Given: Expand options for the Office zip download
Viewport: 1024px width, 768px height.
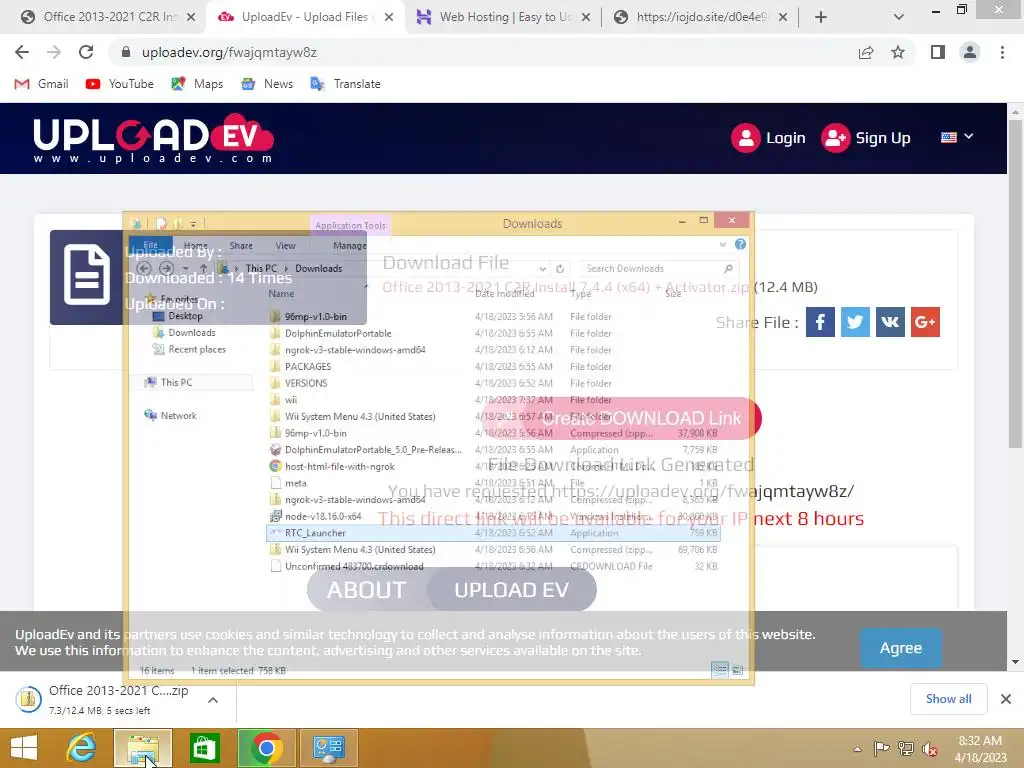Looking at the screenshot, I should pyautogui.click(x=213, y=700).
